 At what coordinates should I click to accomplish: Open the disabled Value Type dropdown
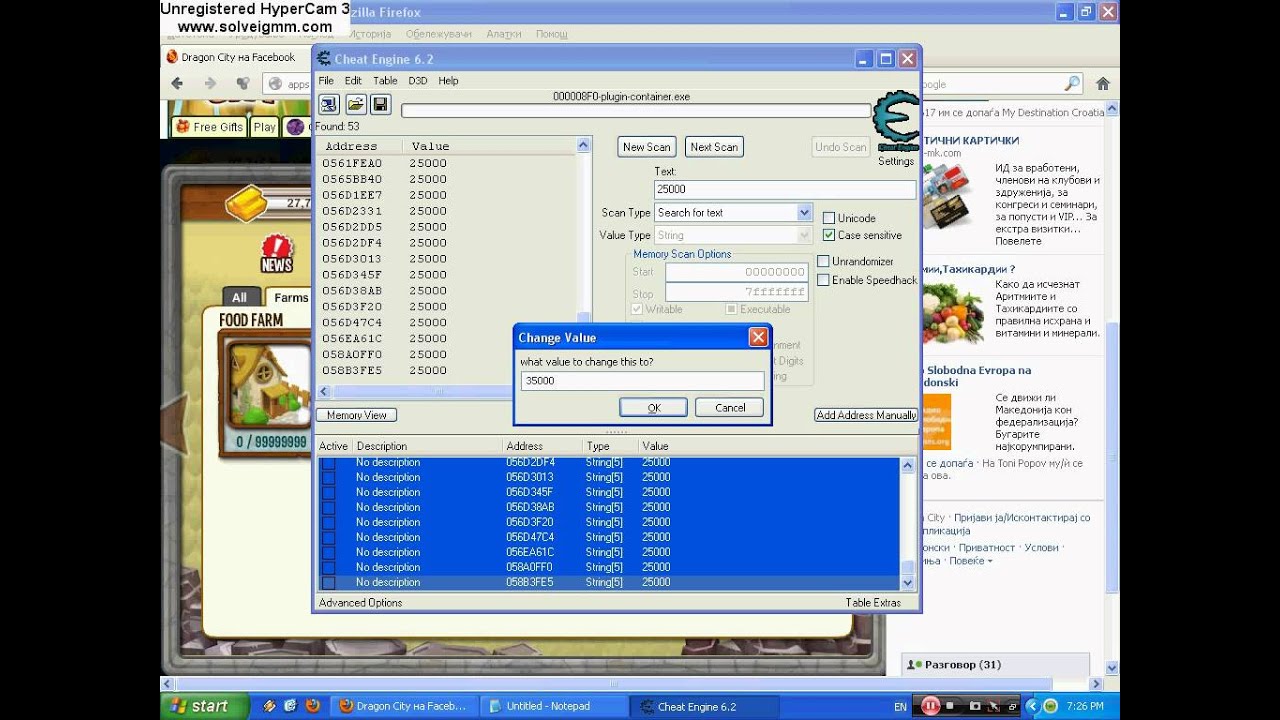pyautogui.click(x=804, y=235)
